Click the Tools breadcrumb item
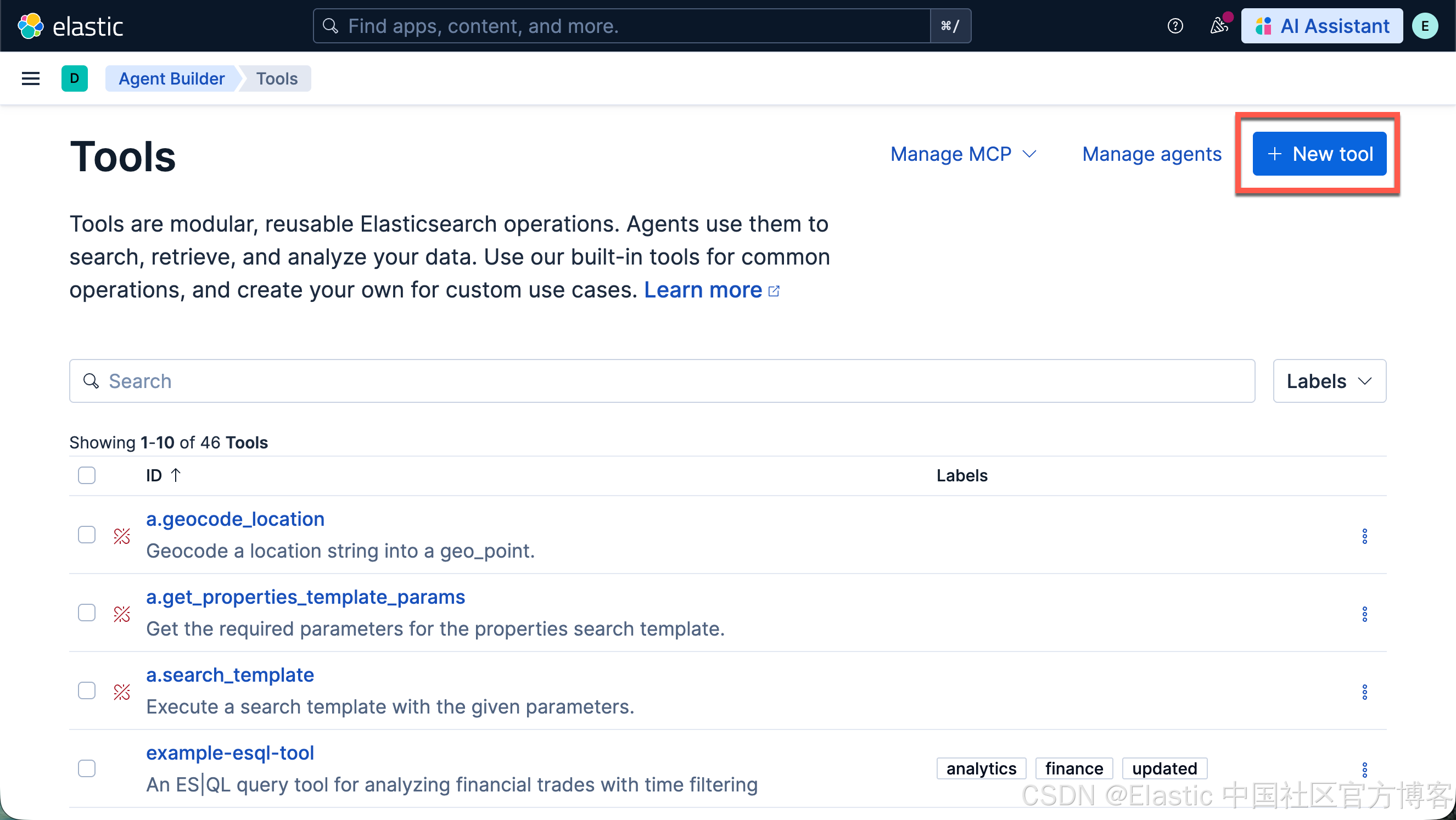1456x820 pixels. pyautogui.click(x=276, y=78)
